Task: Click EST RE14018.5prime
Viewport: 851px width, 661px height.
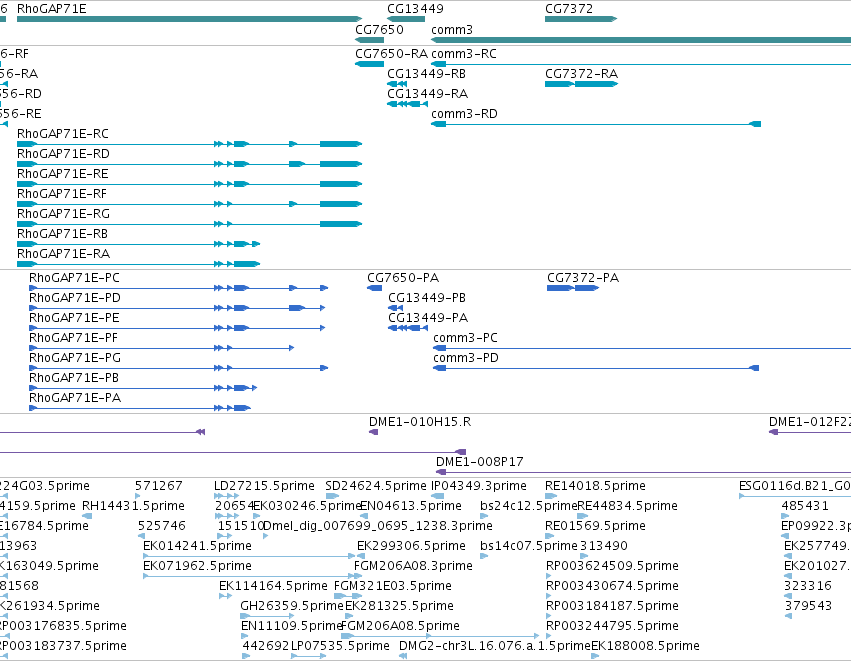Action: pos(551,496)
